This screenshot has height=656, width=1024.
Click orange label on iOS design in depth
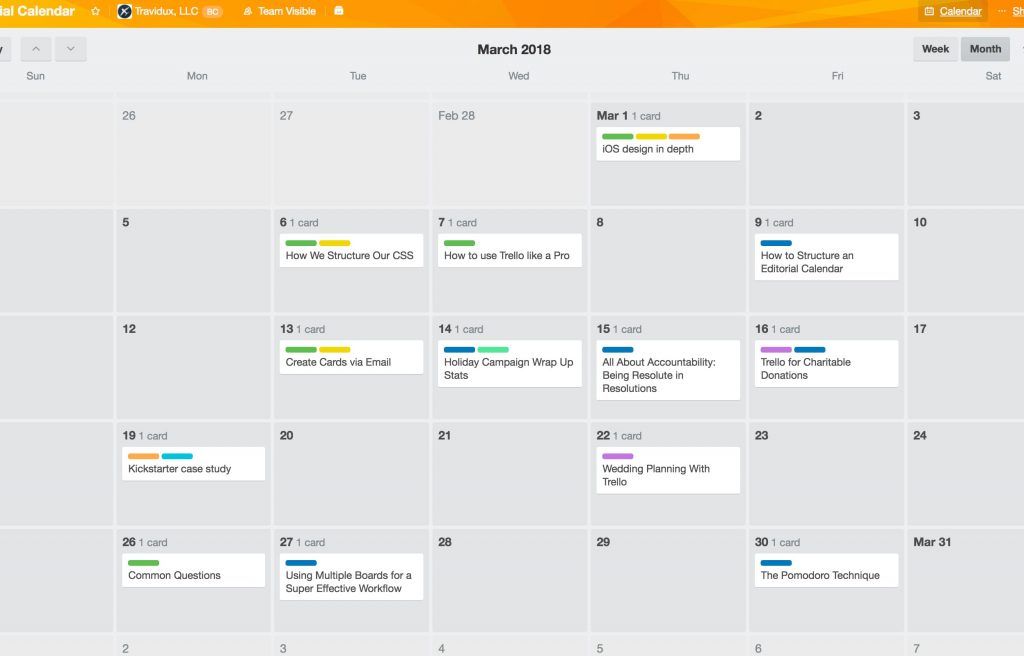(684, 137)
